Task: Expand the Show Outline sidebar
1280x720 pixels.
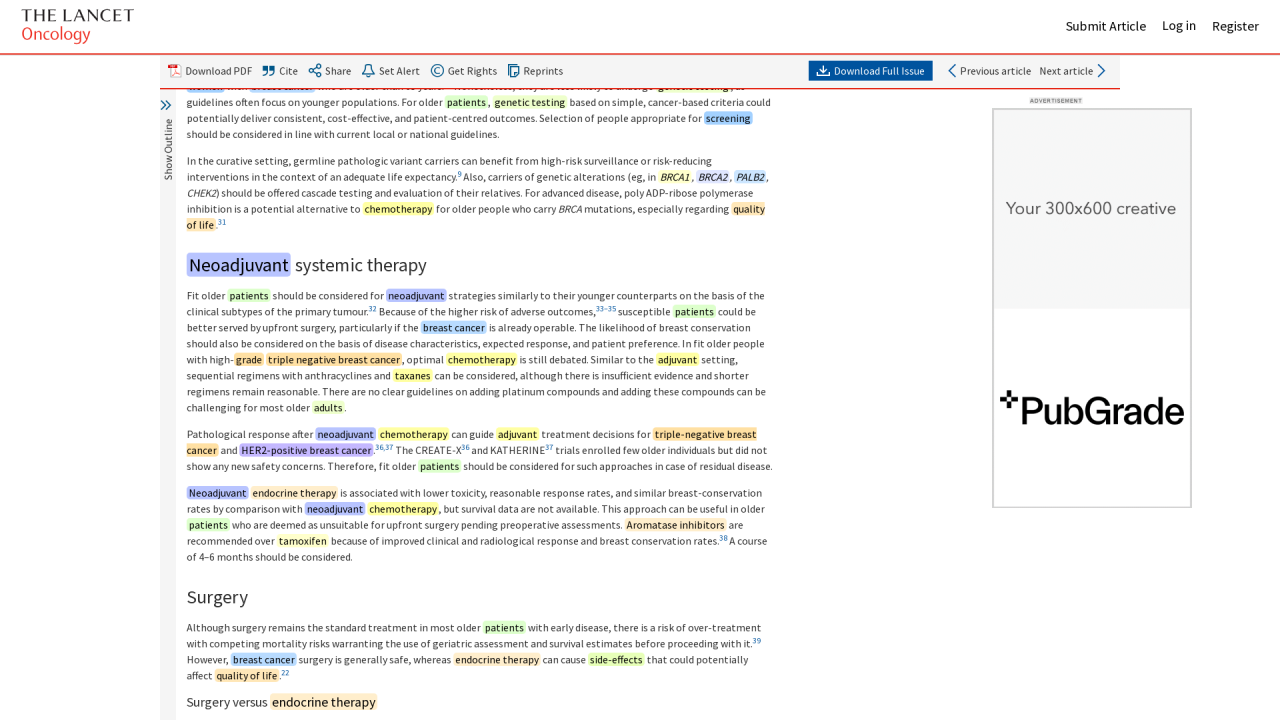Action: point(166,105)
